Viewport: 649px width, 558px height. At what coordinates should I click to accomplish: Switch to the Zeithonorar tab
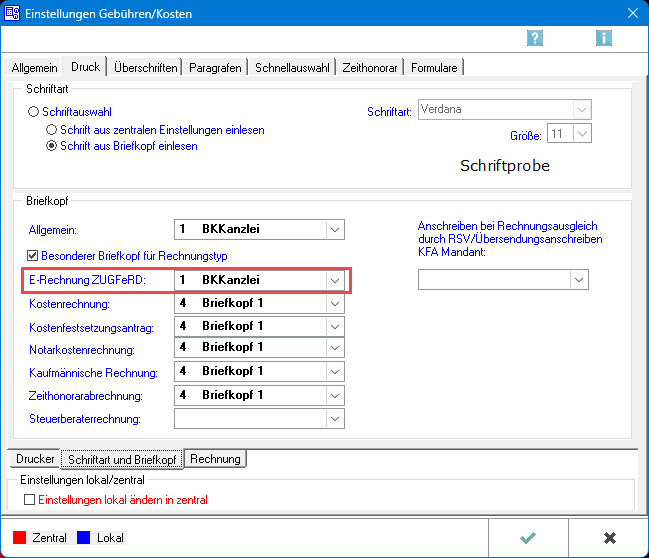pos(370,68)
